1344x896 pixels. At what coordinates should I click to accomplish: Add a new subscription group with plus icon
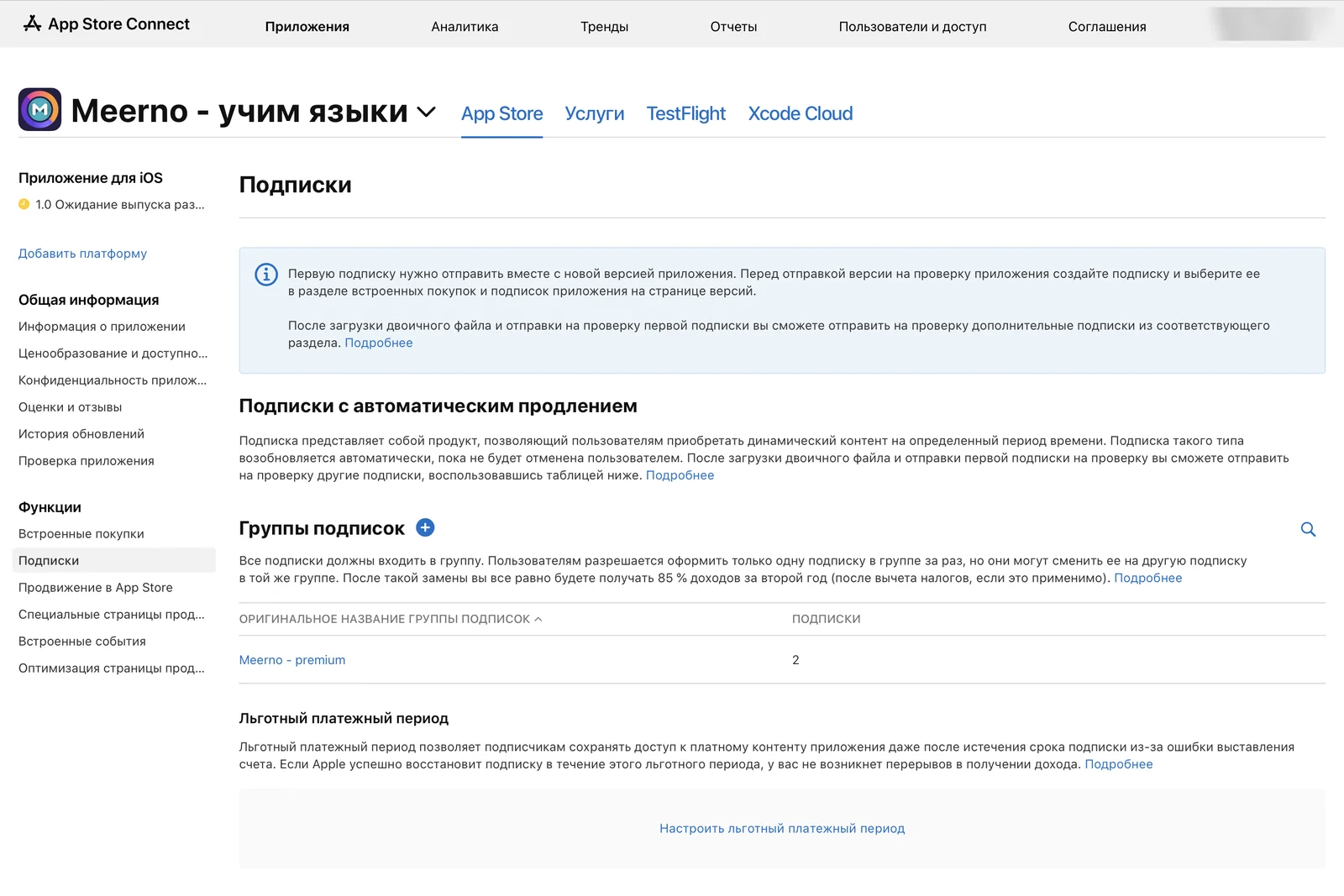pos(425,527)
